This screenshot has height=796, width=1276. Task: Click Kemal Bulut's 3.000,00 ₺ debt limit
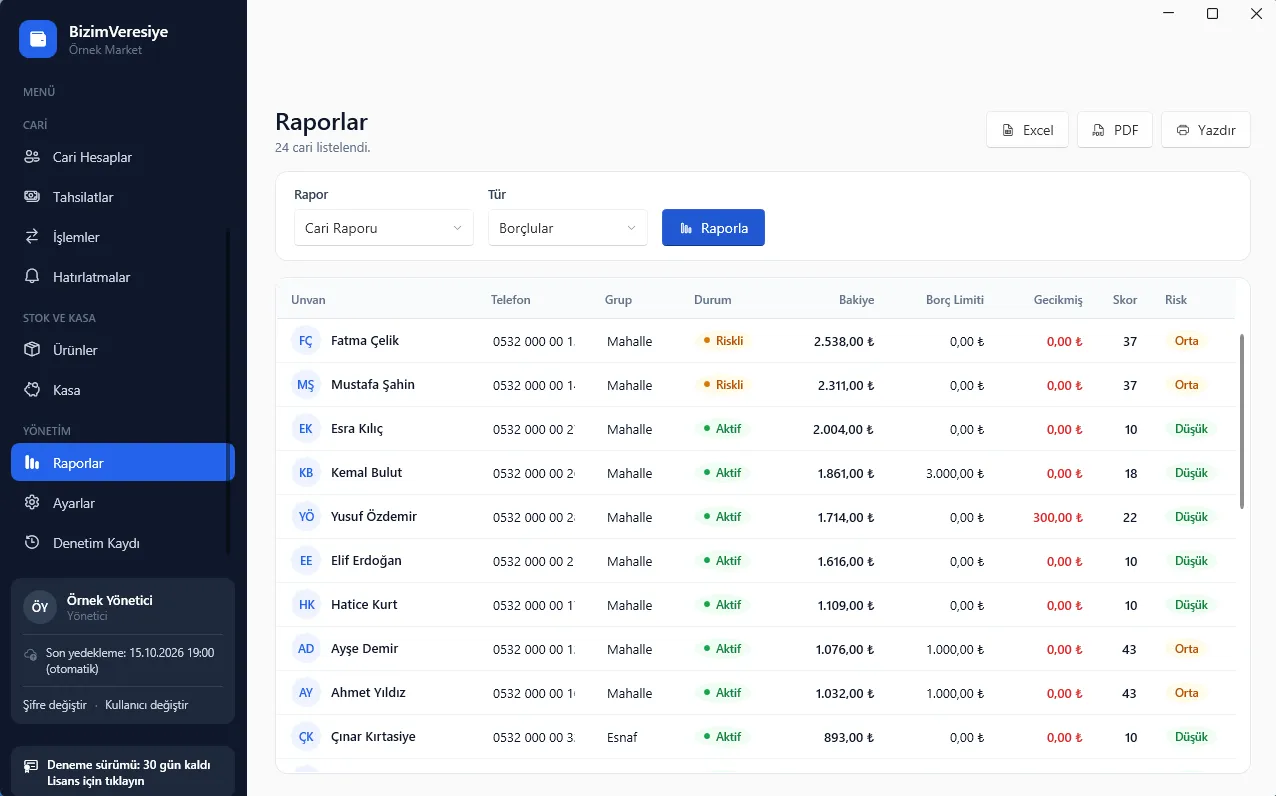point(955,473)
